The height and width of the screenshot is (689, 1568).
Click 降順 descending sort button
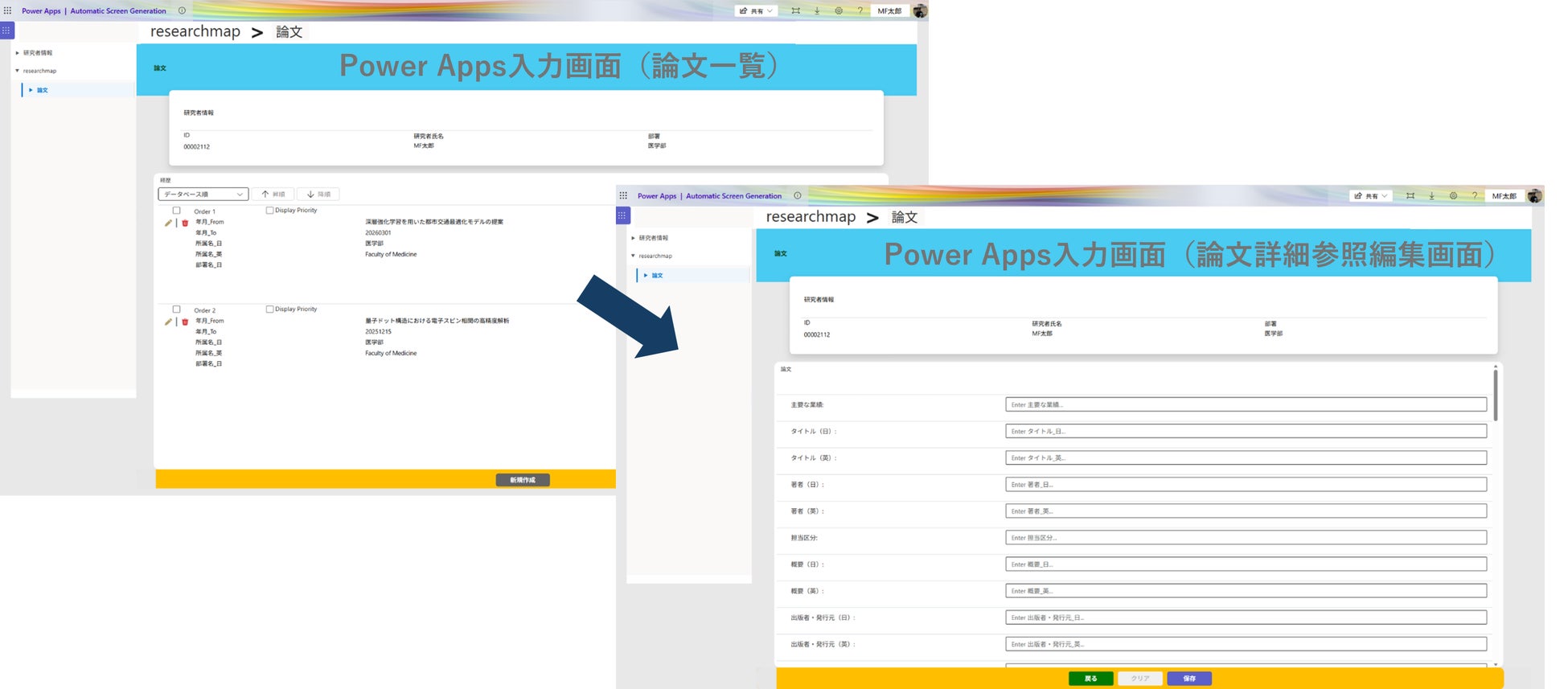click(x=318, y=194)
